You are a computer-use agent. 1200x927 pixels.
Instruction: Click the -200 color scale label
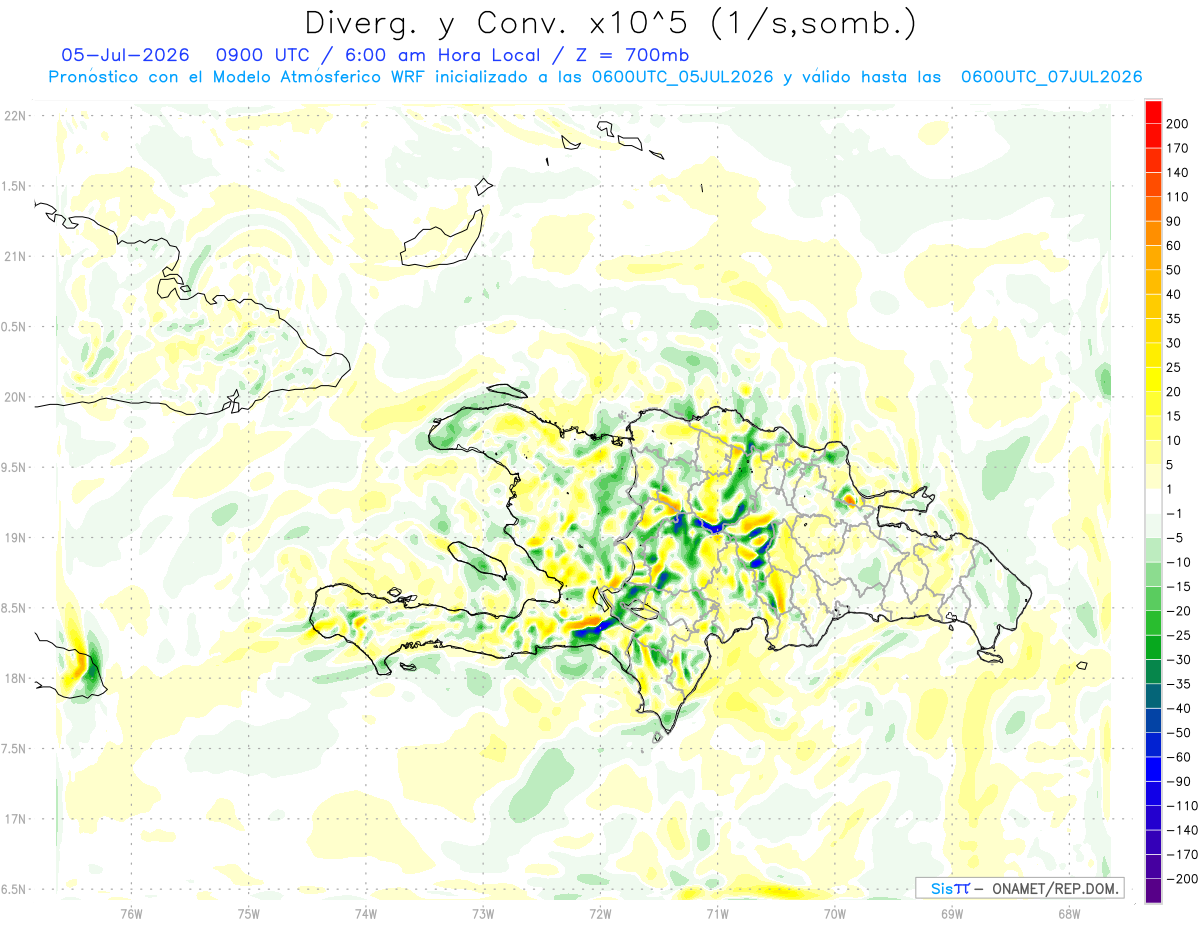pos(1184,879)
